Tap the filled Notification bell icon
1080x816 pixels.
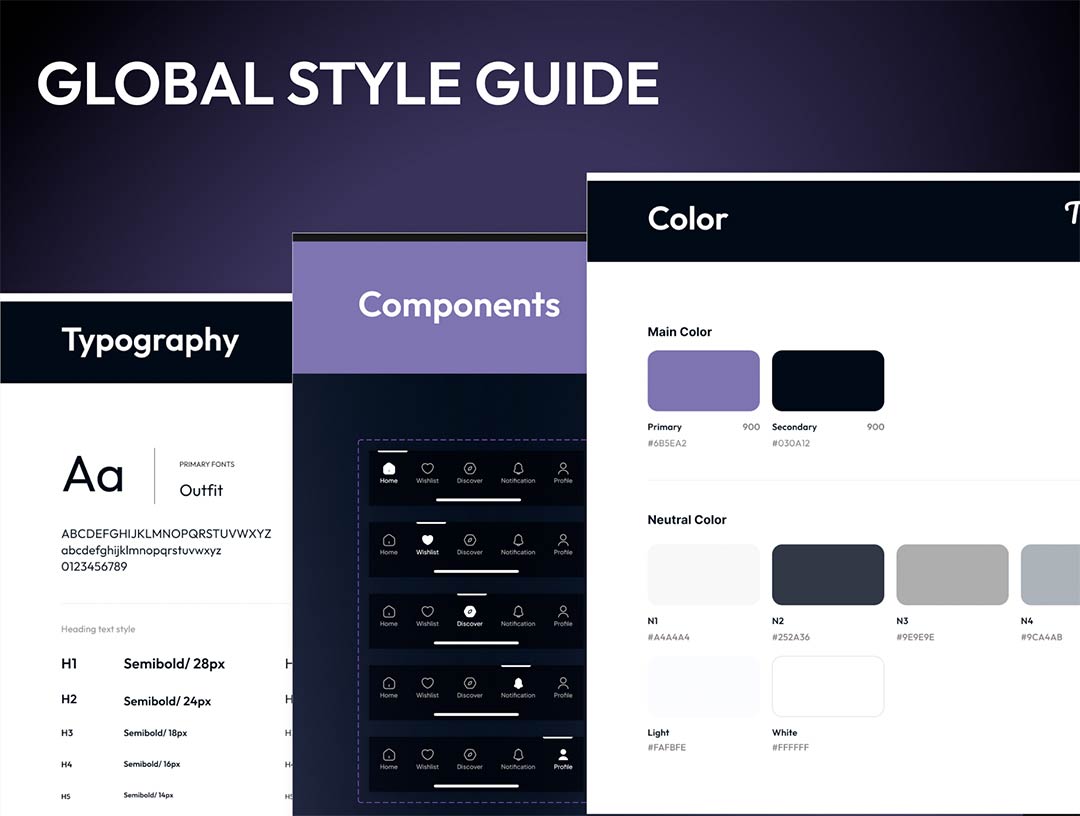tap(517, 683)
